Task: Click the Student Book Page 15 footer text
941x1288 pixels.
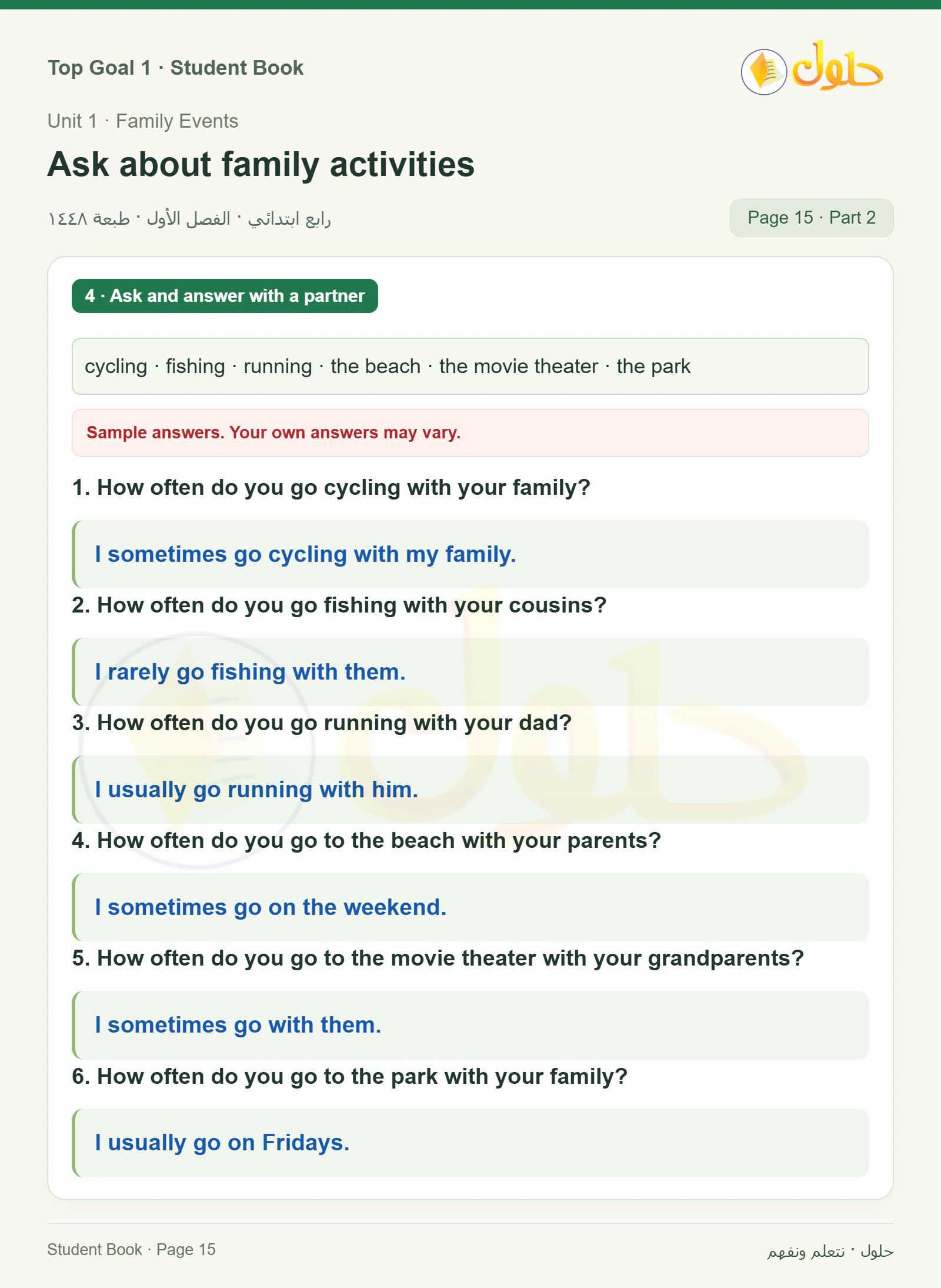Action: pyautogui.click(x=131, y=1250)
